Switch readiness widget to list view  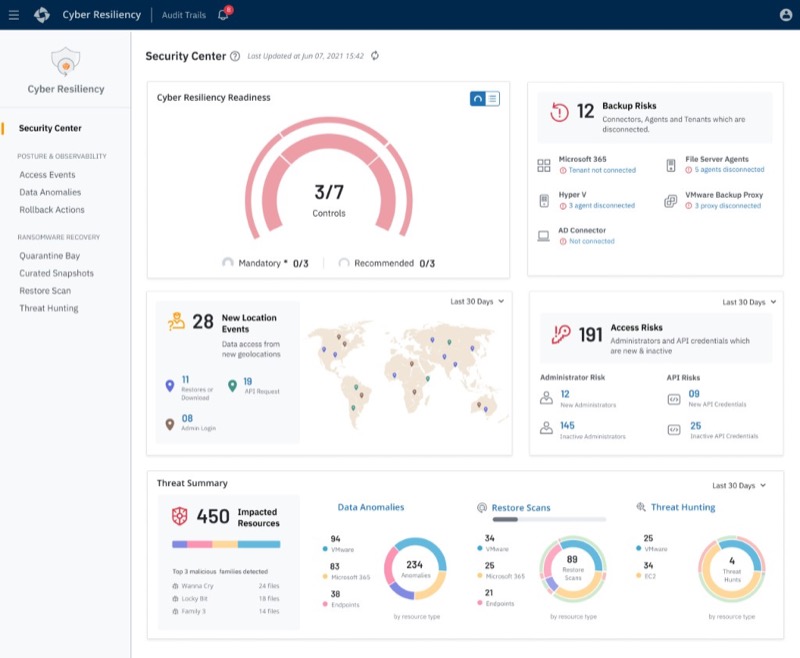(492, 98)
